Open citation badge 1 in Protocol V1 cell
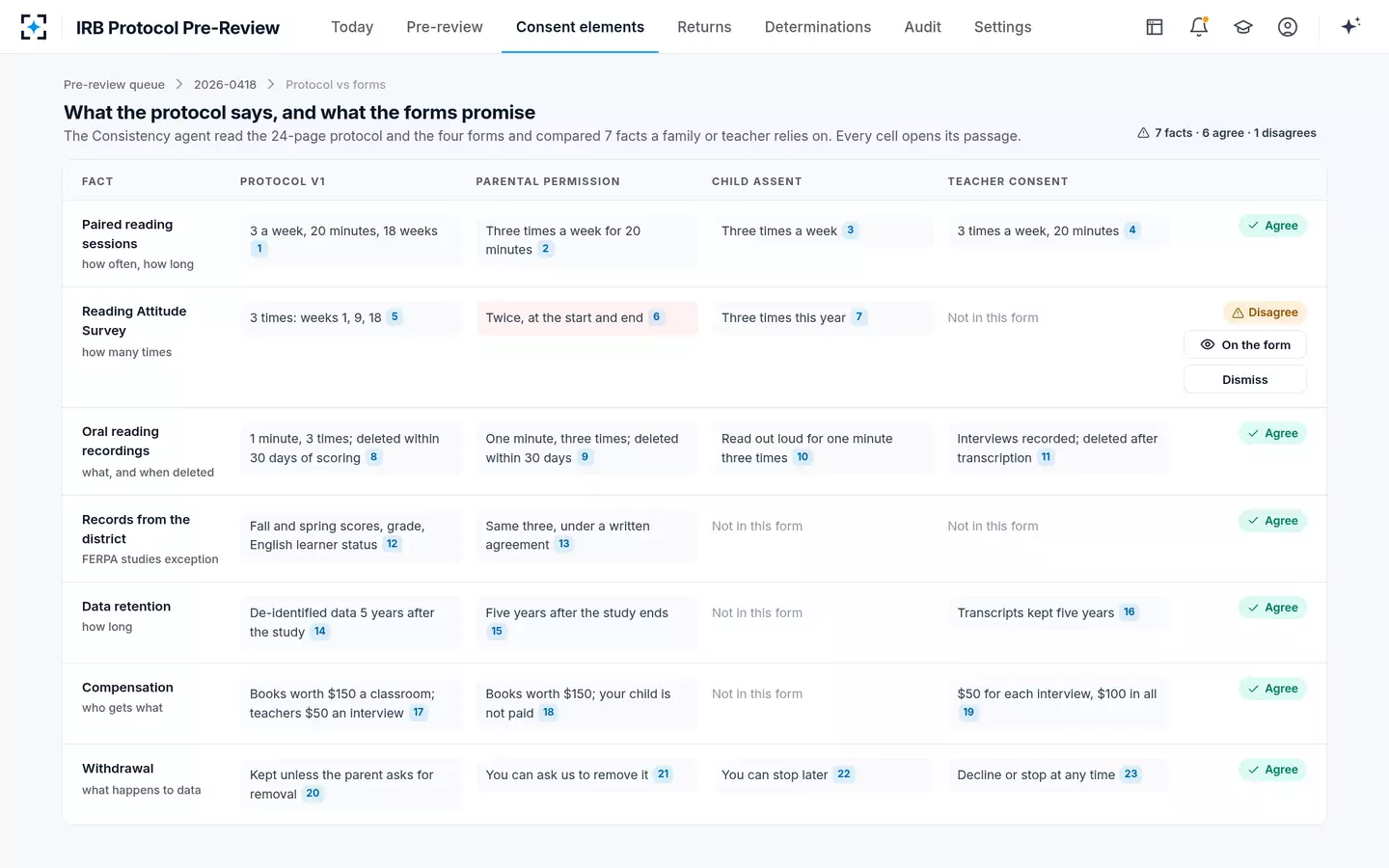This screenshot has width=1389, height=868. click(x=259, y=249)
